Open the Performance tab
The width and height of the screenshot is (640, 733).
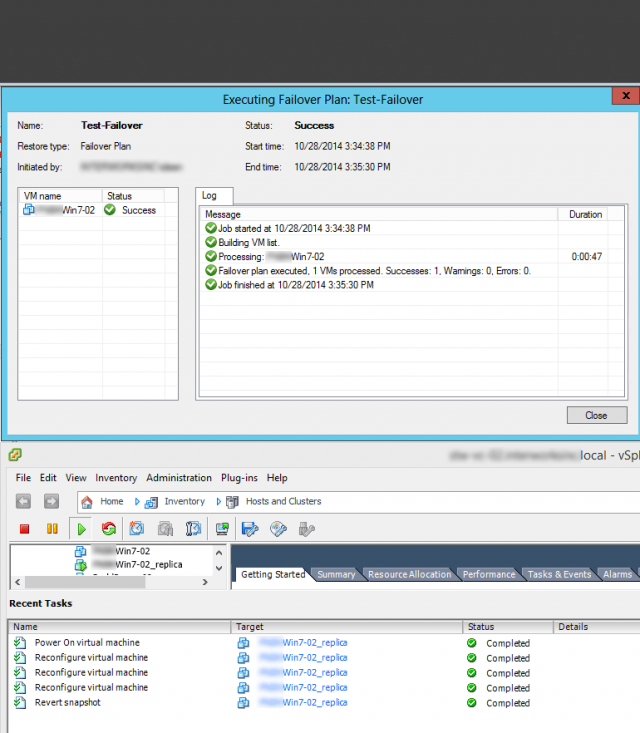click(489, 574)
